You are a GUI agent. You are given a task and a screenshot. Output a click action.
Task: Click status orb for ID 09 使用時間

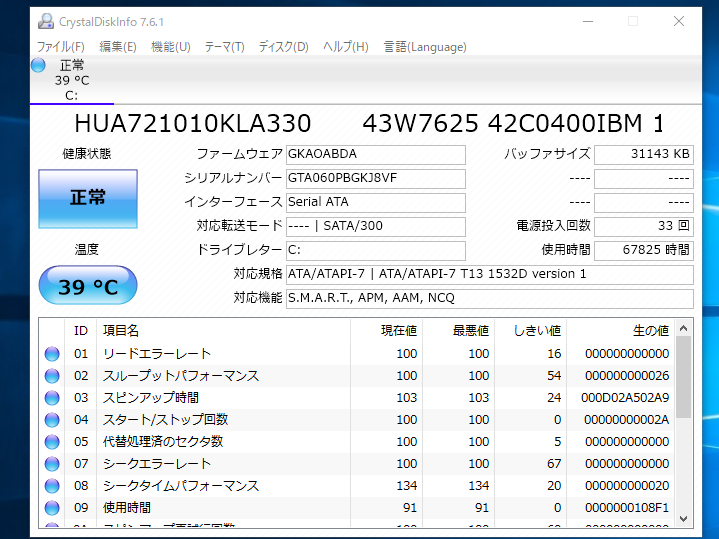pos(52,508)
